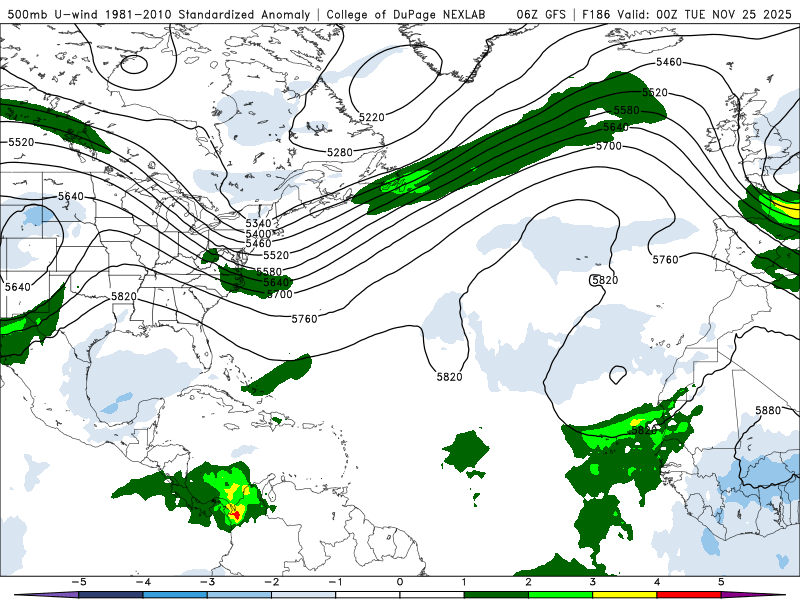Click the colorbar tick label "-5"
The image size is (800, 600).
[79, 582]
